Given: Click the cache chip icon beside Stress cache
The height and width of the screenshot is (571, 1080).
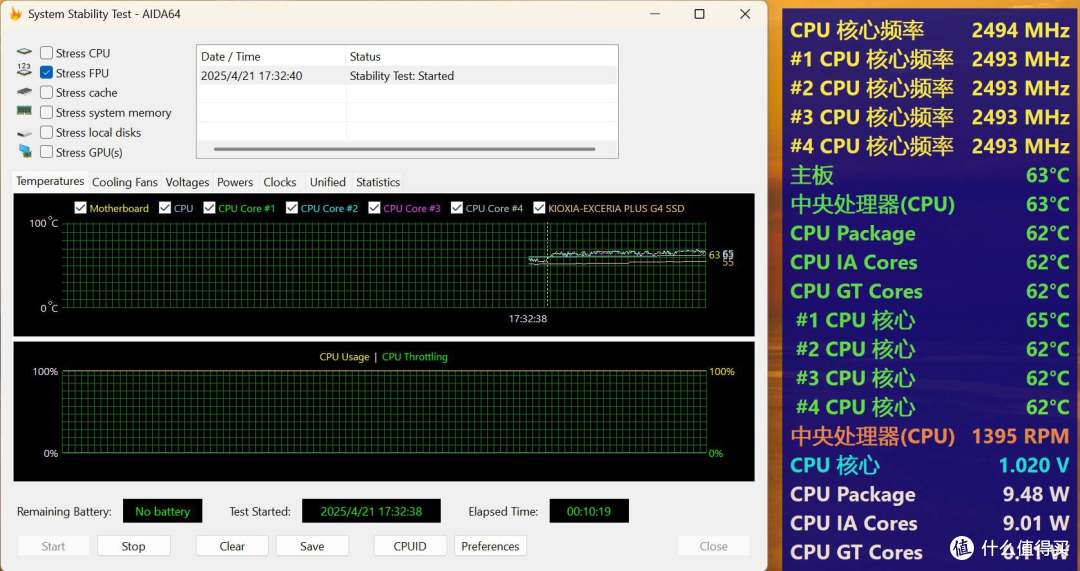Looking at the screenshot, I should (x=25, y=92).
